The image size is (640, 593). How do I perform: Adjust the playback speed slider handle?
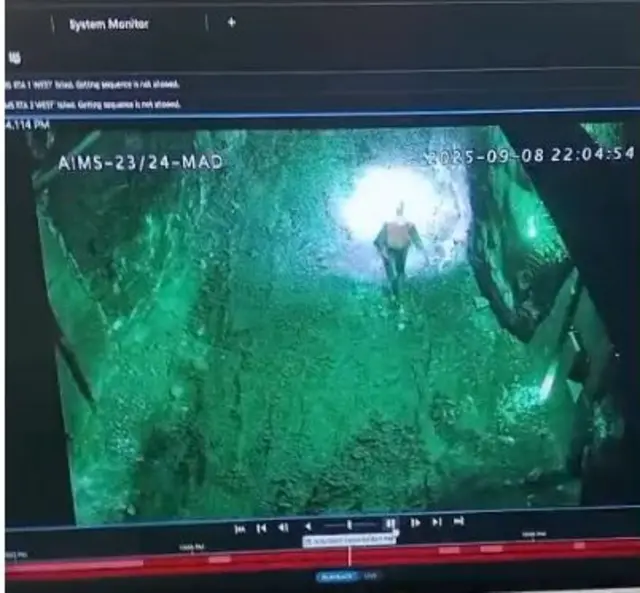349,524
